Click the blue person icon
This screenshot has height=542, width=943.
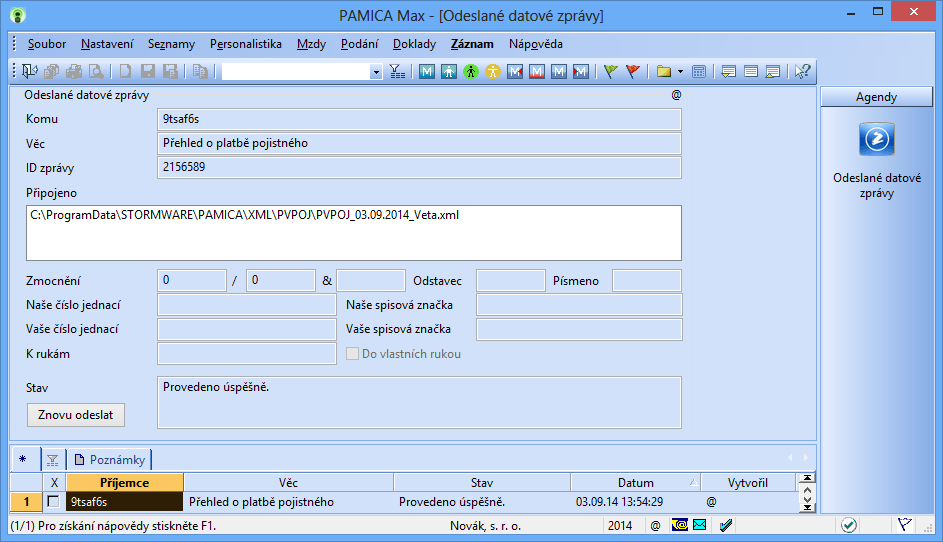pos(449,72)
